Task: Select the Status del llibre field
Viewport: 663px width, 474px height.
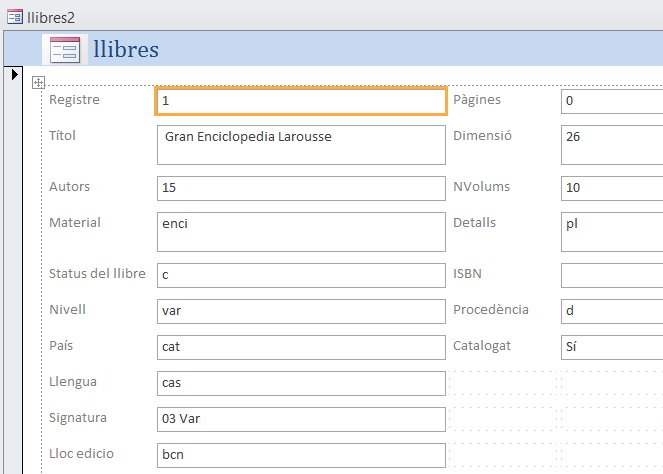Action: click(301, 275)
